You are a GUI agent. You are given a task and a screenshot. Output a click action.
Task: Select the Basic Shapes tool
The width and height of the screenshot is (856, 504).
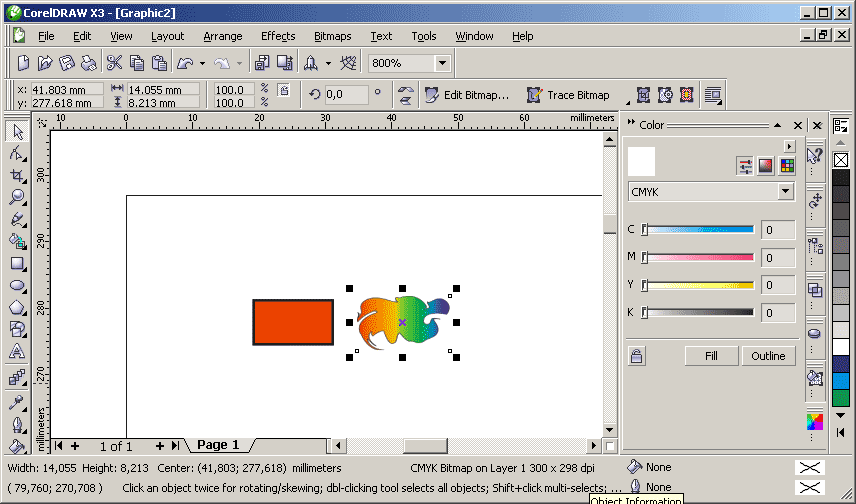click(x=17, y=329)
